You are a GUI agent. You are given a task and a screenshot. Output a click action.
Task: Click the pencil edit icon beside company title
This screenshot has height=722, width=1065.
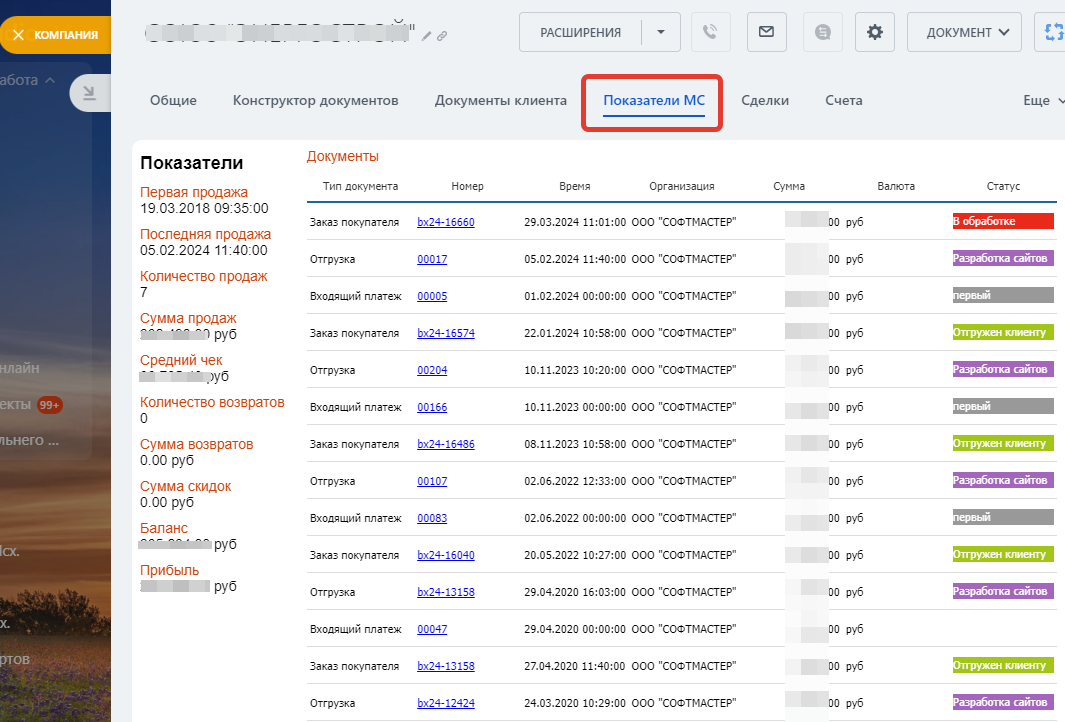[x=427, y=36]
